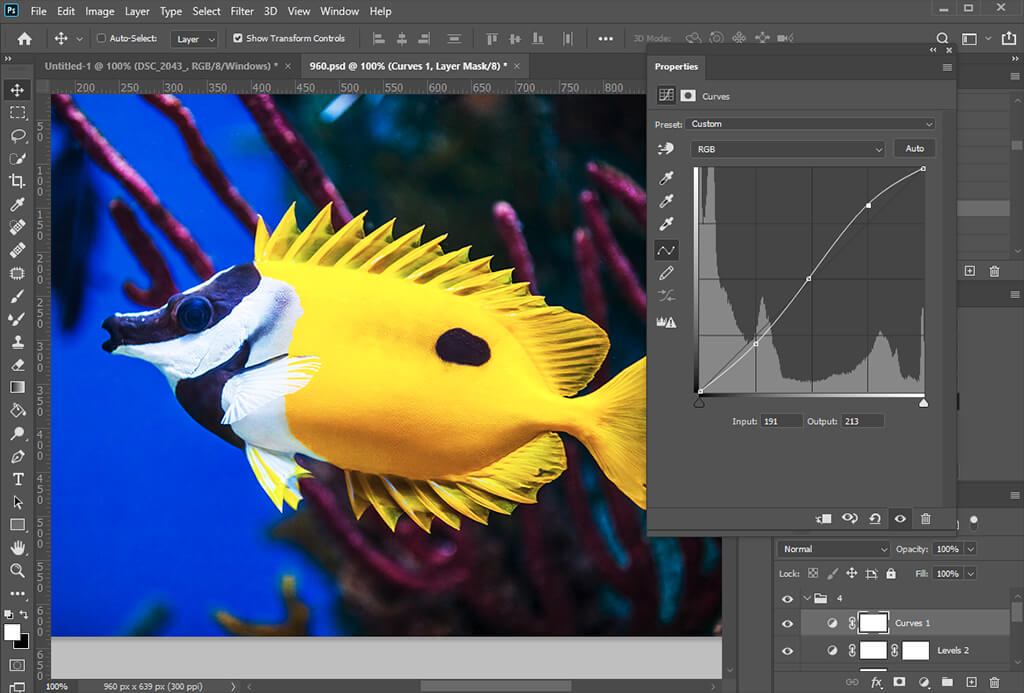Open the File menu

click(x=39, y=11)
